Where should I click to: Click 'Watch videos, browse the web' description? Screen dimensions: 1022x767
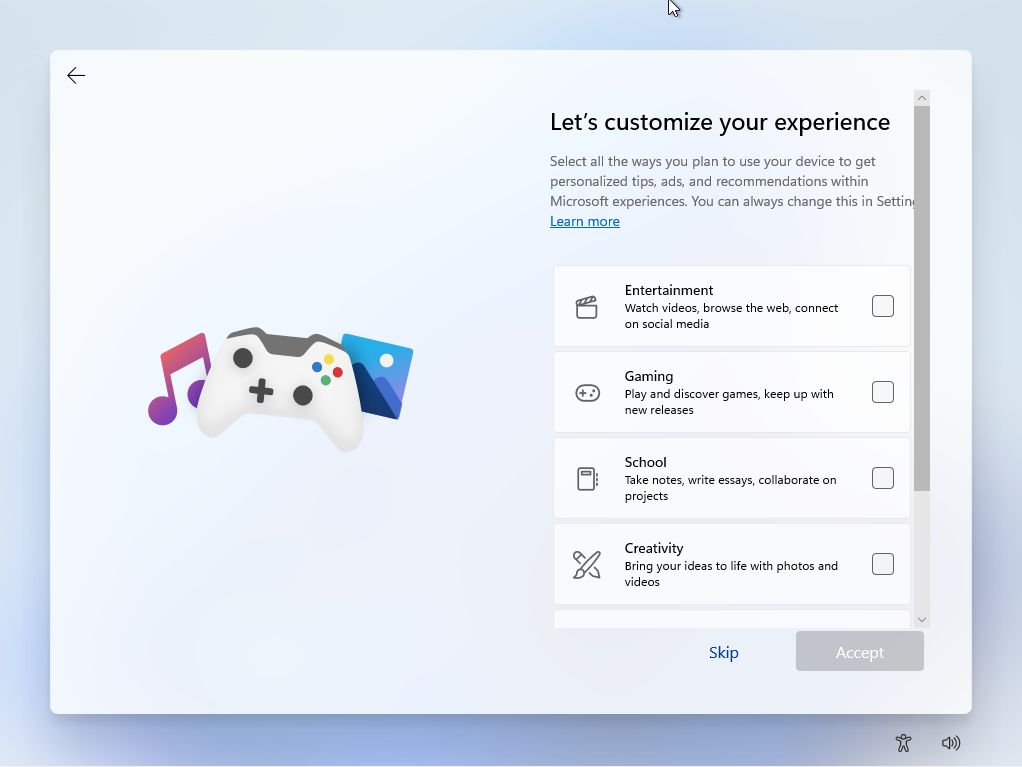[731, 316]
